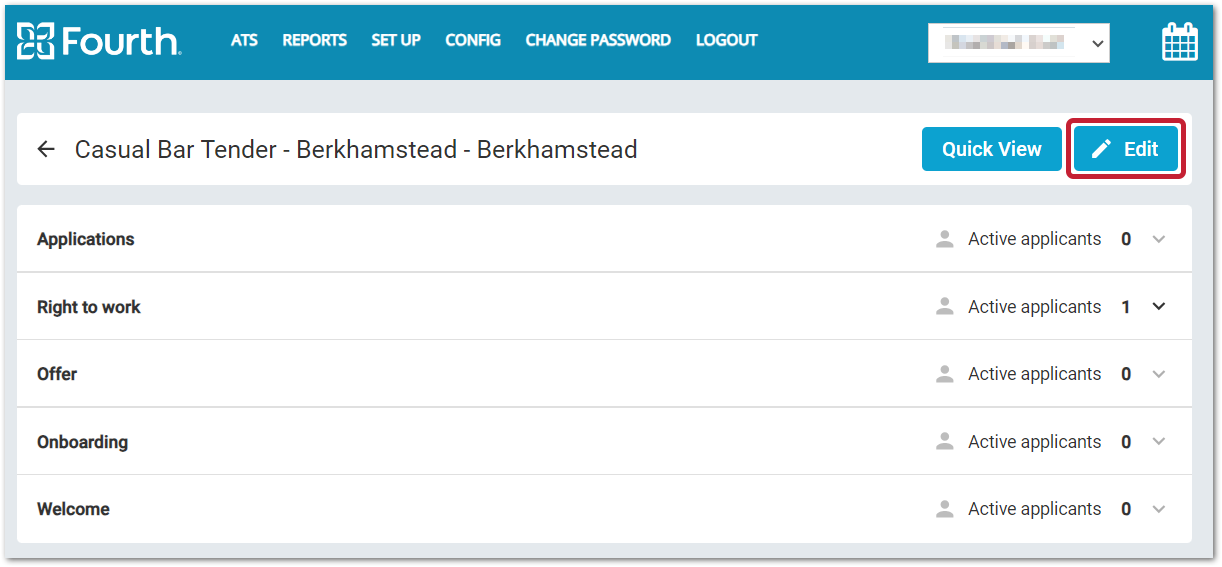This screenshot has width=1222, height=567.
Task: Expand the Right to work chevron
Action: point(1159,307)
